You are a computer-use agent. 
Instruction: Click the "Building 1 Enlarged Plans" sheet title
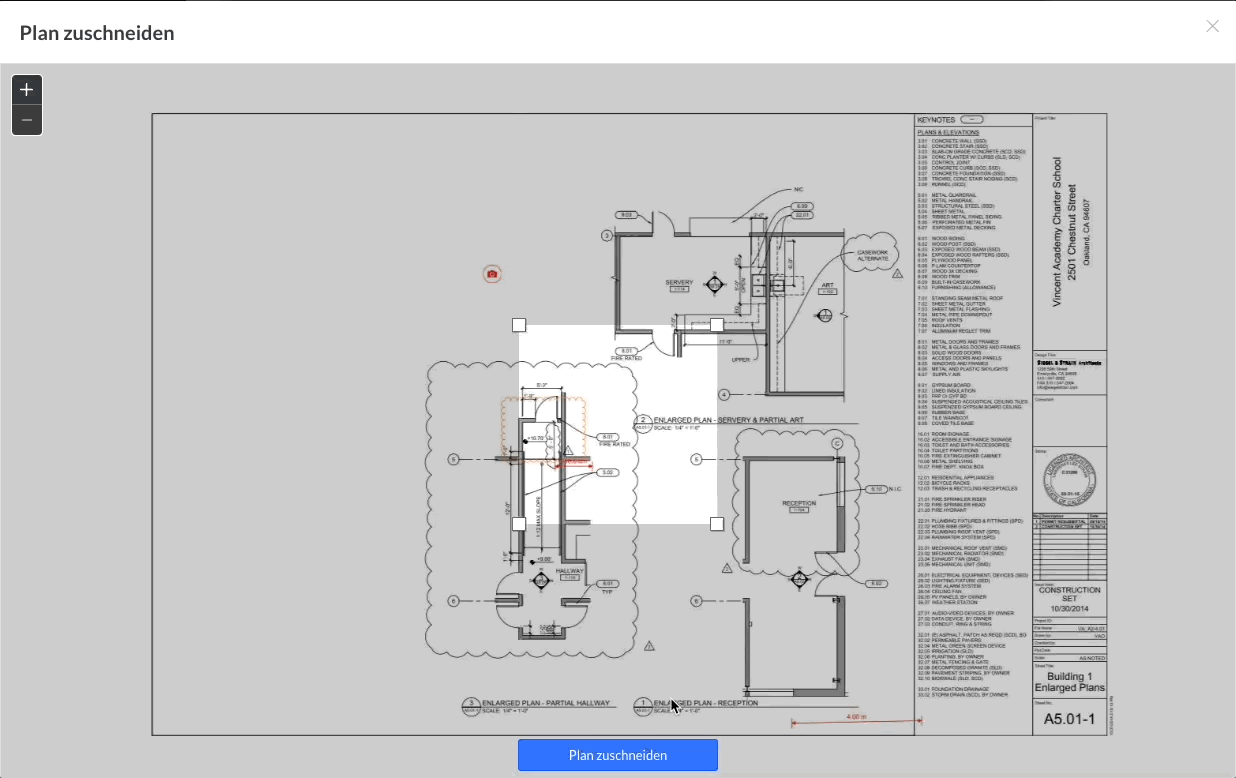(1070, 683)
